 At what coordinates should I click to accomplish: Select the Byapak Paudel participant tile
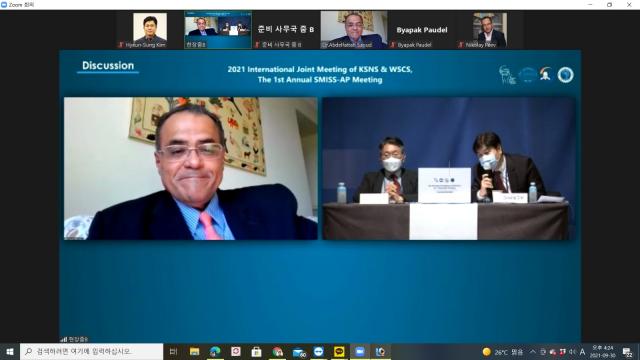[x=422, y=30]
